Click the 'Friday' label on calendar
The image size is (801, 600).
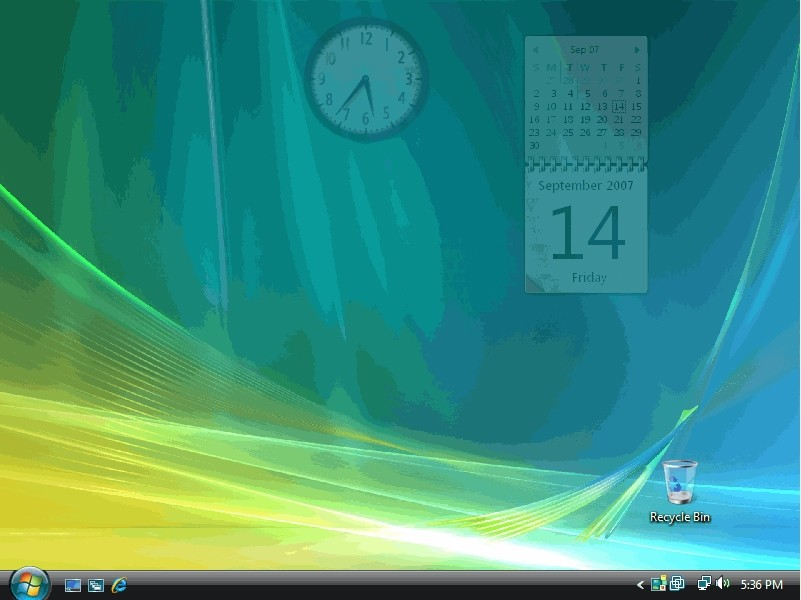[589, 278]
